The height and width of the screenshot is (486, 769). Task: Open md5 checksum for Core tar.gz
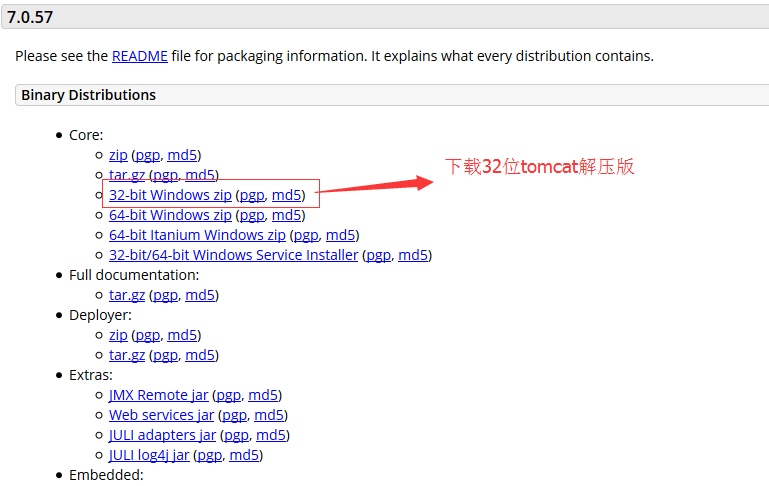(200, 175)
